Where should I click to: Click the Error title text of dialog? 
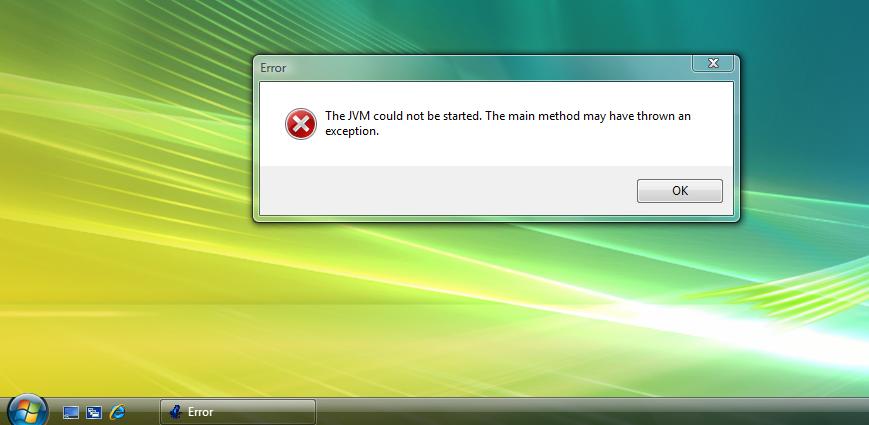(x=273, y=68)
